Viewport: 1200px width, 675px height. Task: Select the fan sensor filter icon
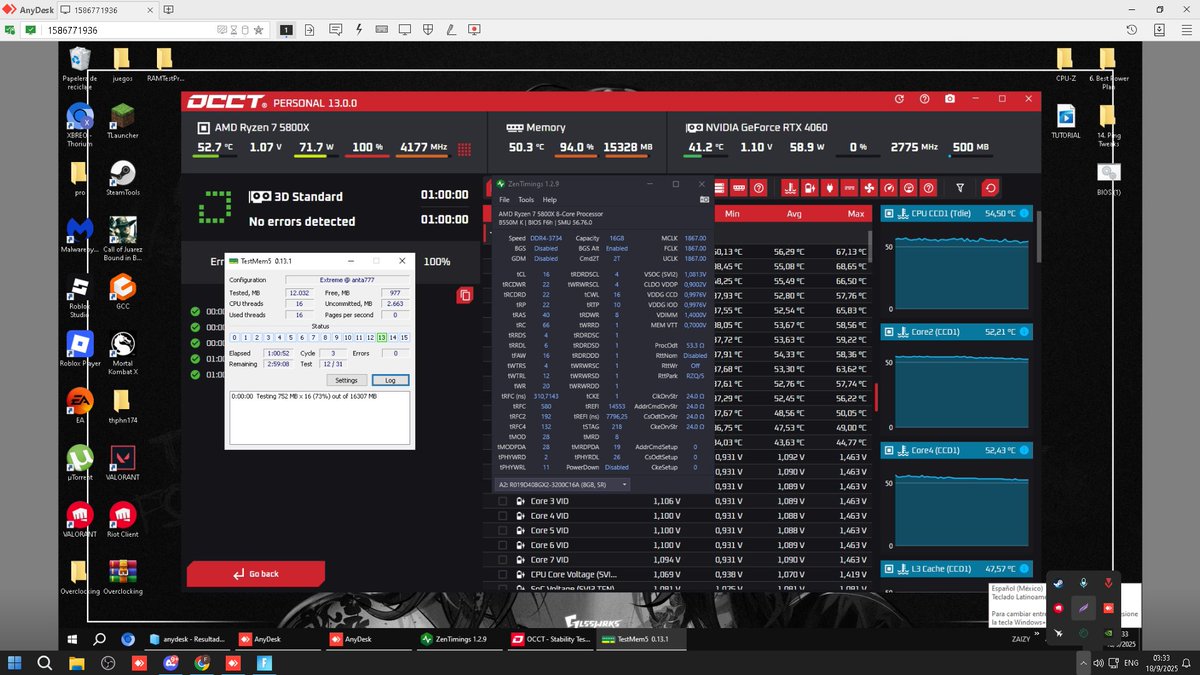[x=868, y=187]
